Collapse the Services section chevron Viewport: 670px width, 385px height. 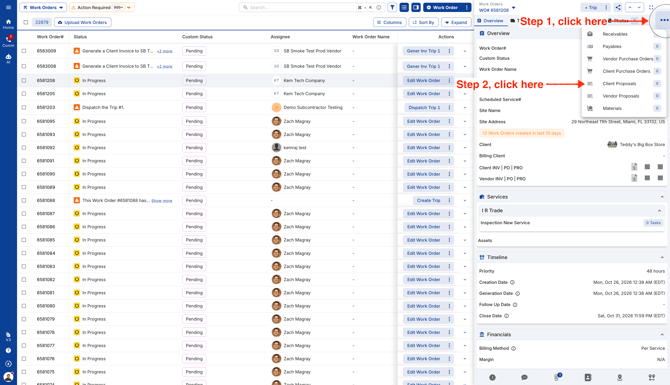662,197
